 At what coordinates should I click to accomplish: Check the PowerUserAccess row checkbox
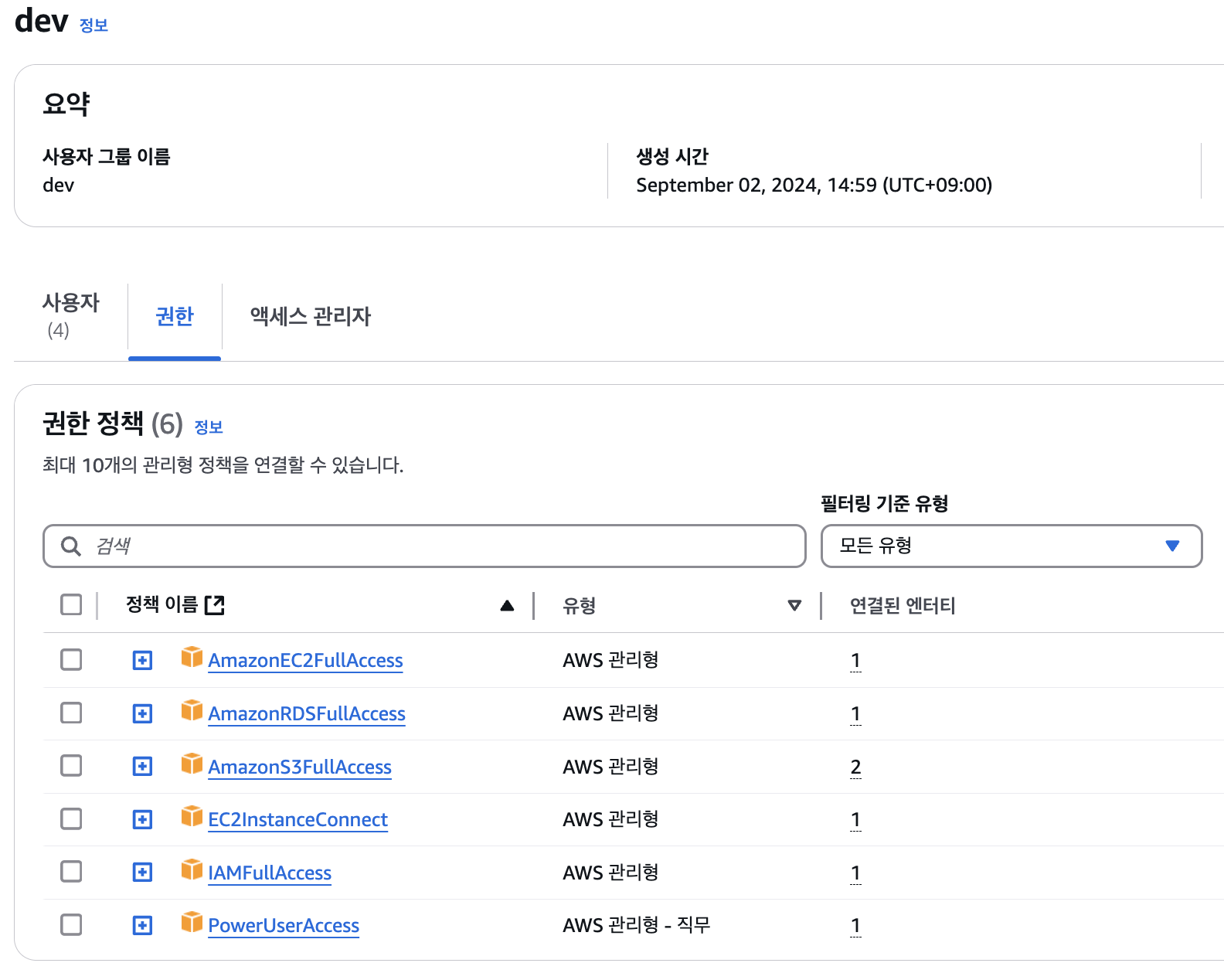pyautogui.click(x=71, y=924)
